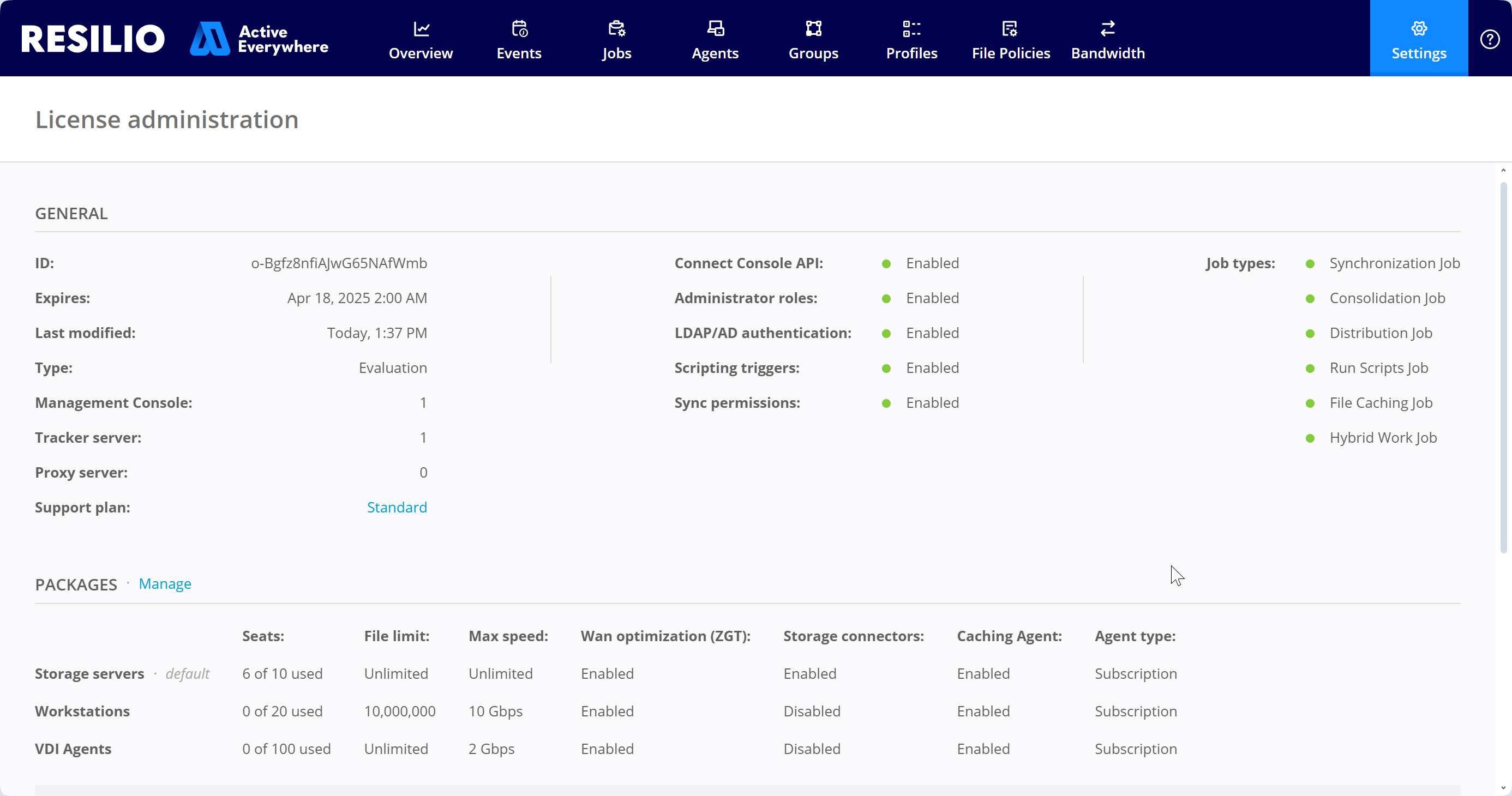Open the Agents devices icon
The height and width of the screenshot is (796, 1512).
click(715, 28)
